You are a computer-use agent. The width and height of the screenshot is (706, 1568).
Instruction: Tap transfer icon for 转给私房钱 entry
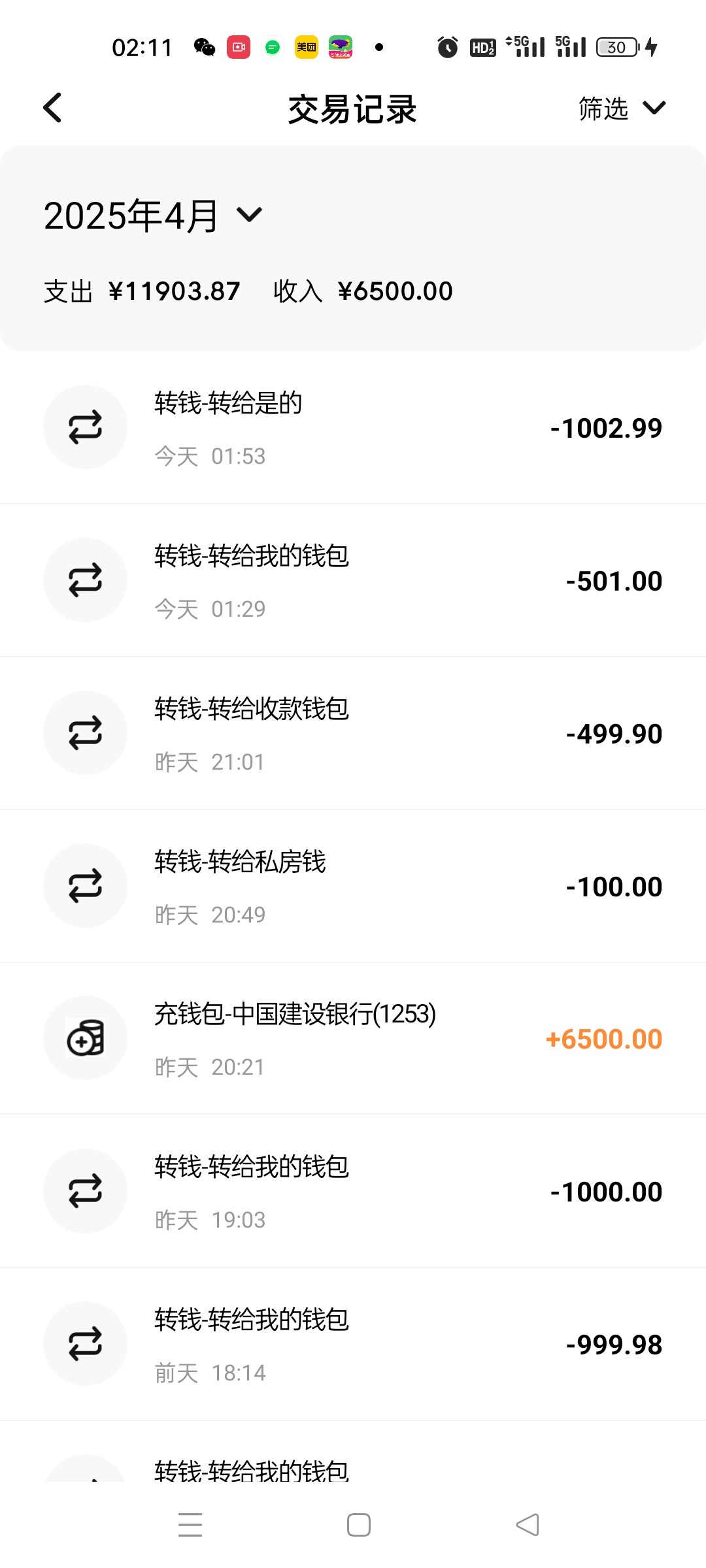pyautogui.click(x=85, y=886)
